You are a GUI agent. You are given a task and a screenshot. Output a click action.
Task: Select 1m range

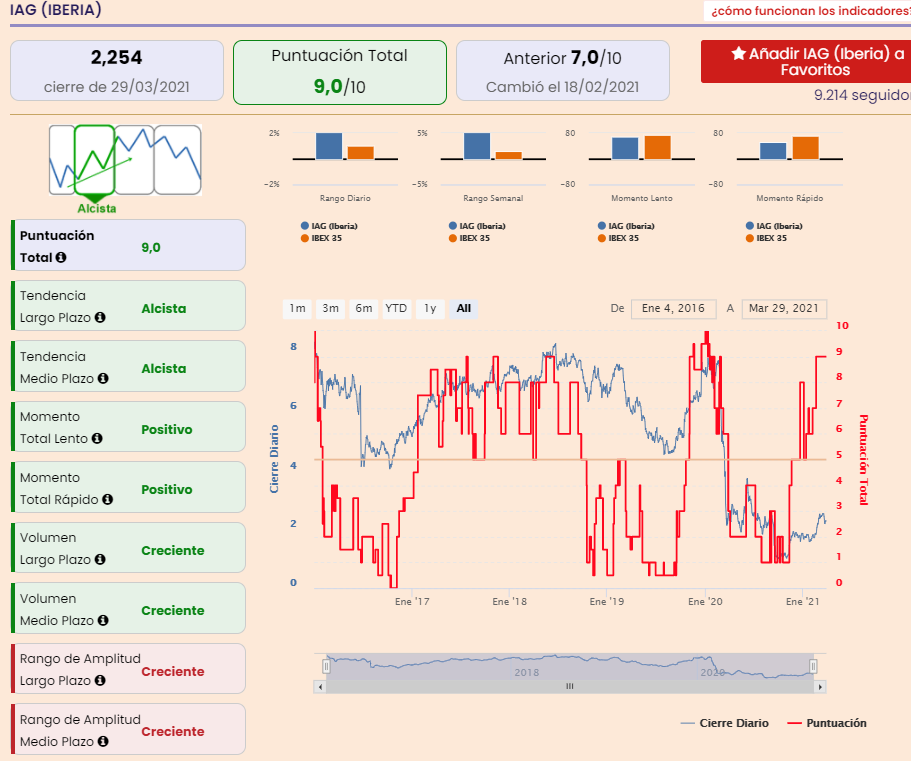click(297, 308)
